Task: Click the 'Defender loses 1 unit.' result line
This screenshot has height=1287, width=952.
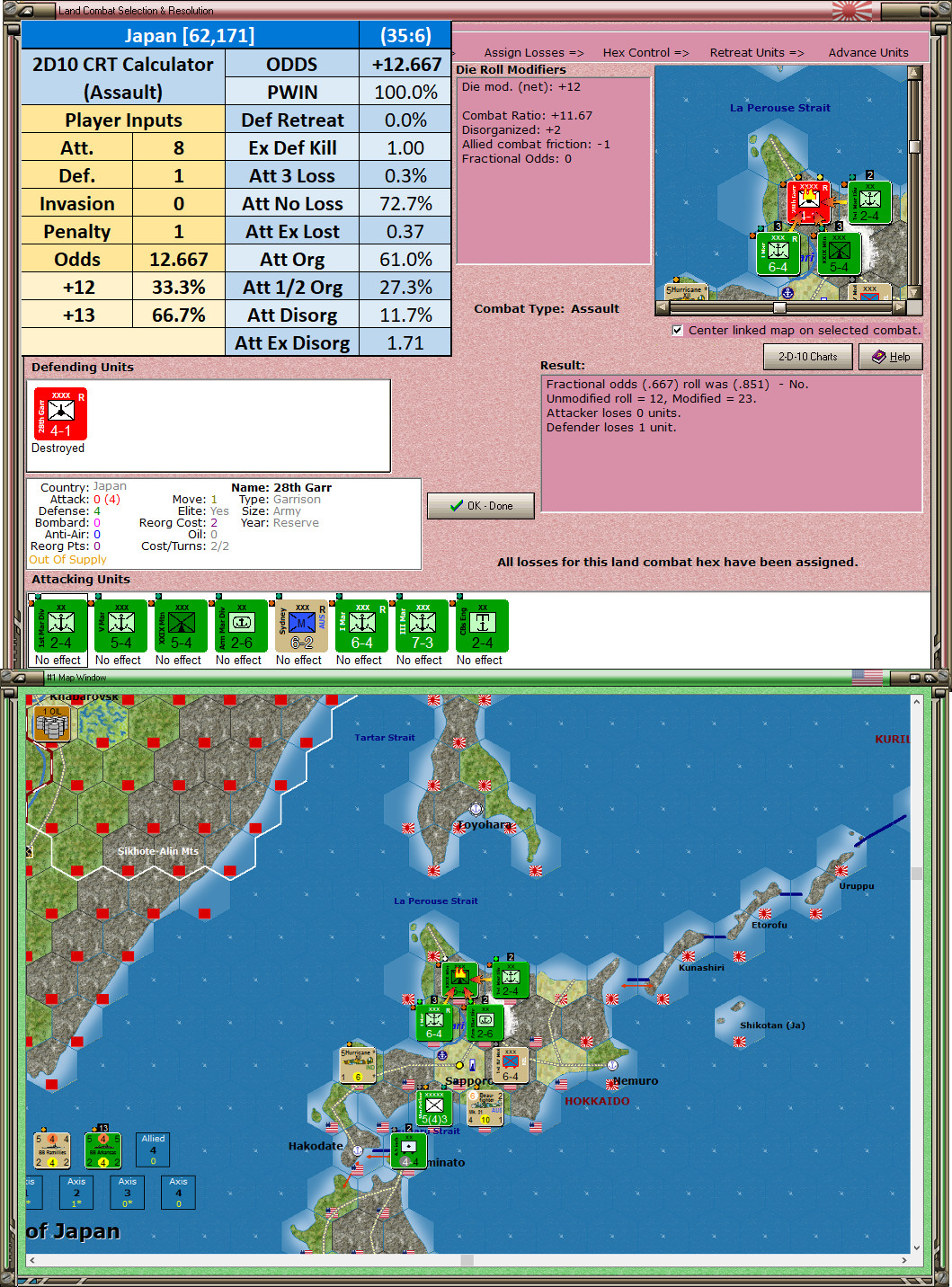Action: [x=611, y=427]
